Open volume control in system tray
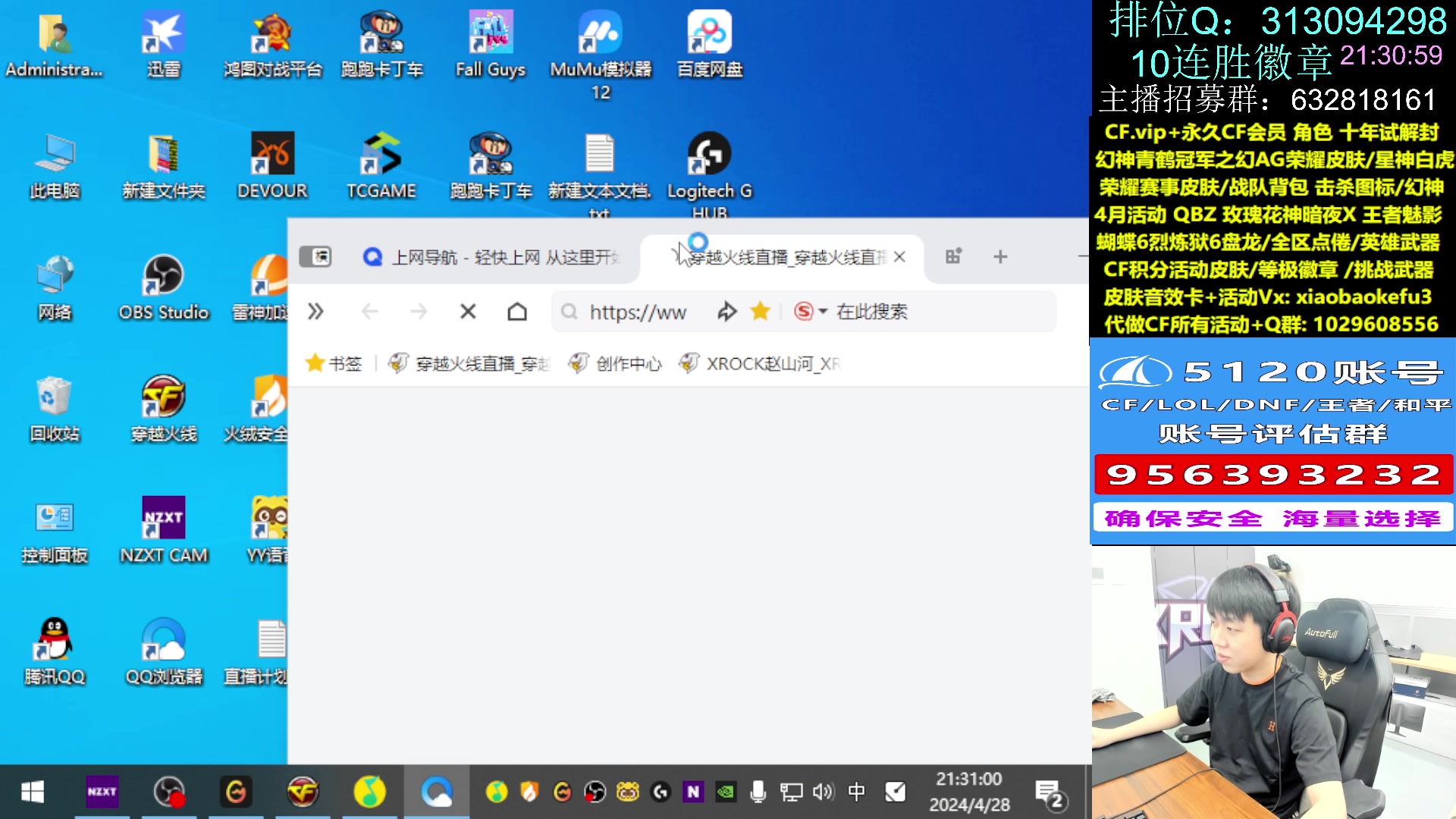1456x819 pixels. [x=823, y=792]
